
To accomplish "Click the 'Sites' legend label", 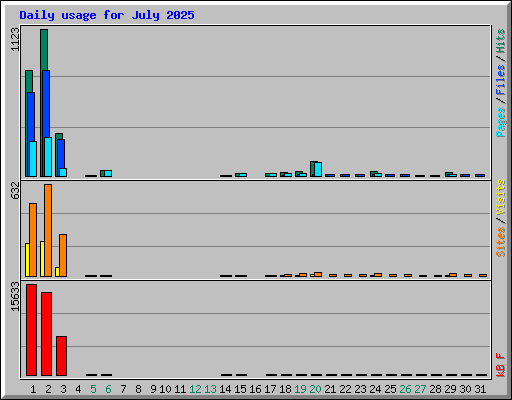I will [x=501, y=242].
